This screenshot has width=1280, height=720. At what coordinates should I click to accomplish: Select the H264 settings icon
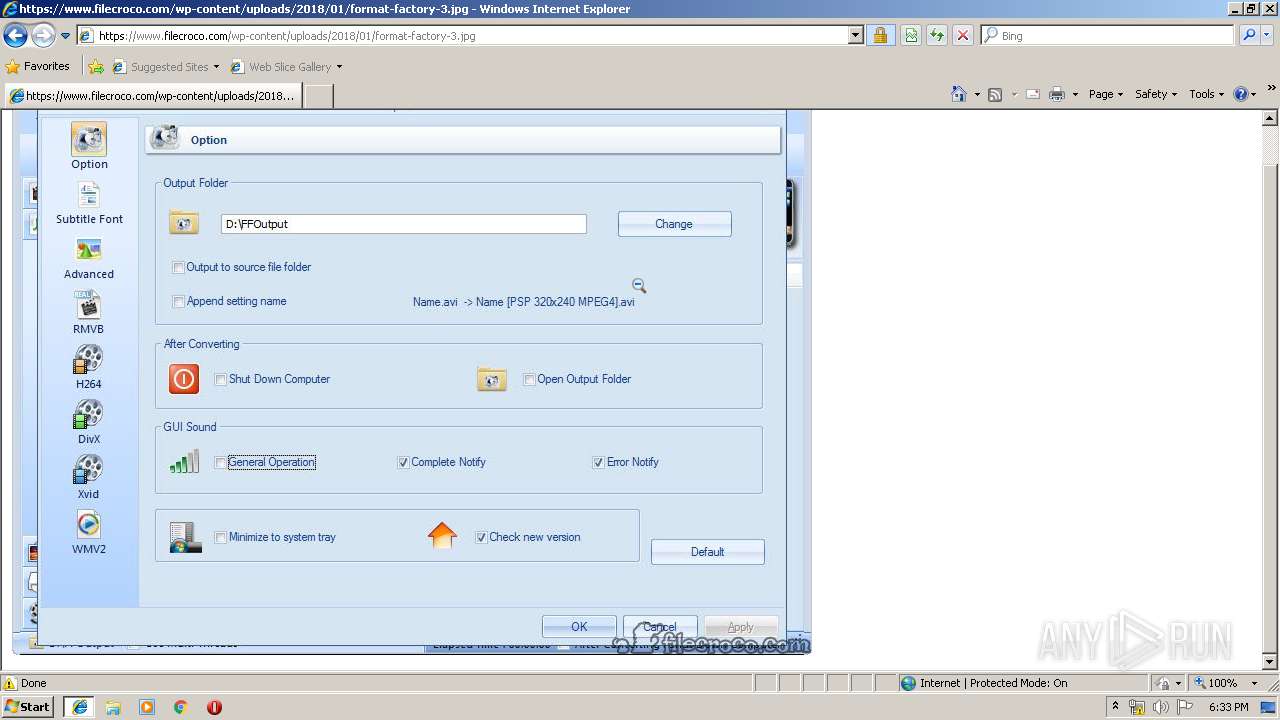point(88,359)
